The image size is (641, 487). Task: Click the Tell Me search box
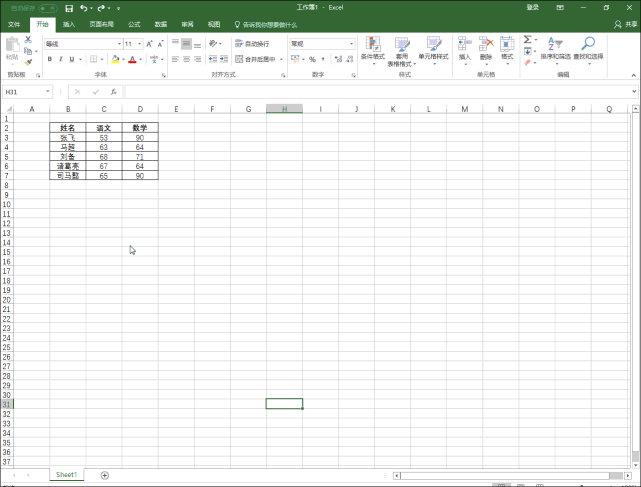pyautogui.click(x=266, y=25)
